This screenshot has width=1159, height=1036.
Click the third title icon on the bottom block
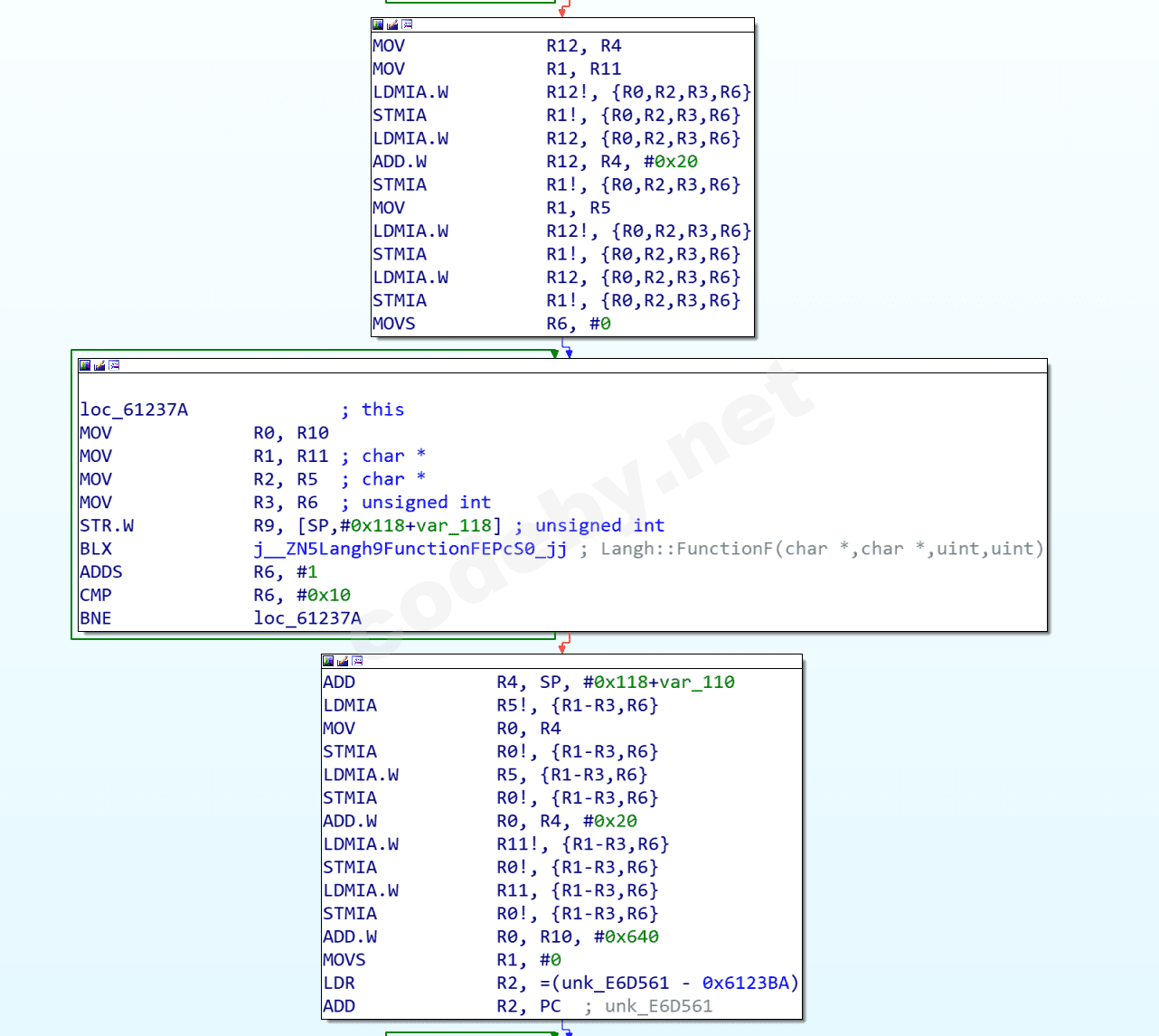[x=357, y=661]
